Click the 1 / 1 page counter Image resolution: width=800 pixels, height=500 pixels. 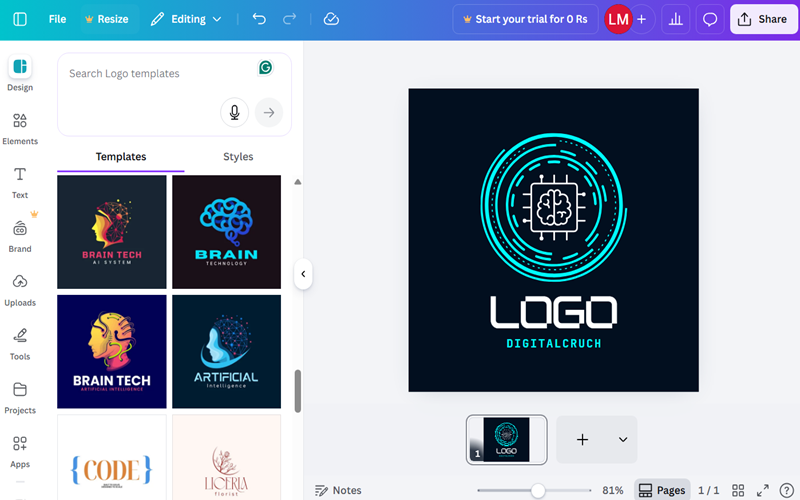tap(708, 490)
